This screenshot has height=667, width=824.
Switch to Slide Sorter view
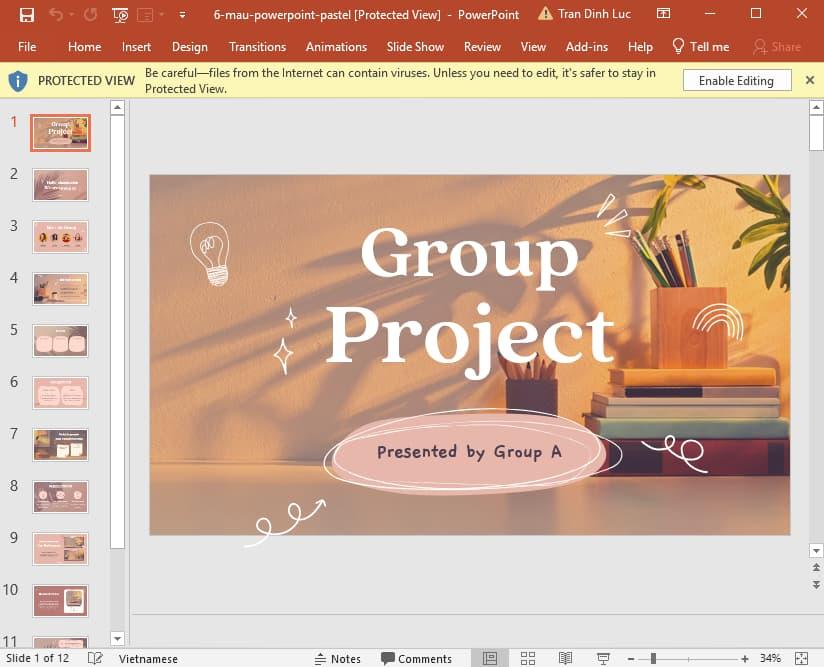pyautogui.click(x=527, y=658)
